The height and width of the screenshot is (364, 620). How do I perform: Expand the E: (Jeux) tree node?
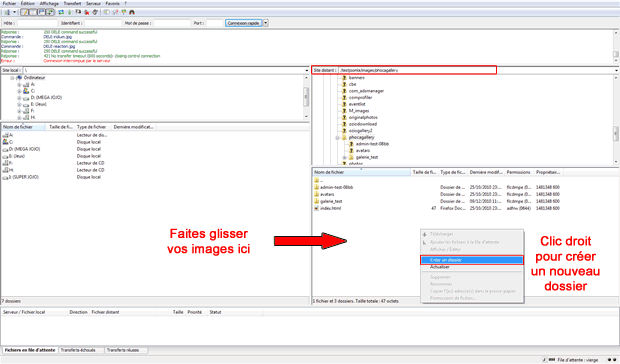coord(19,105)
